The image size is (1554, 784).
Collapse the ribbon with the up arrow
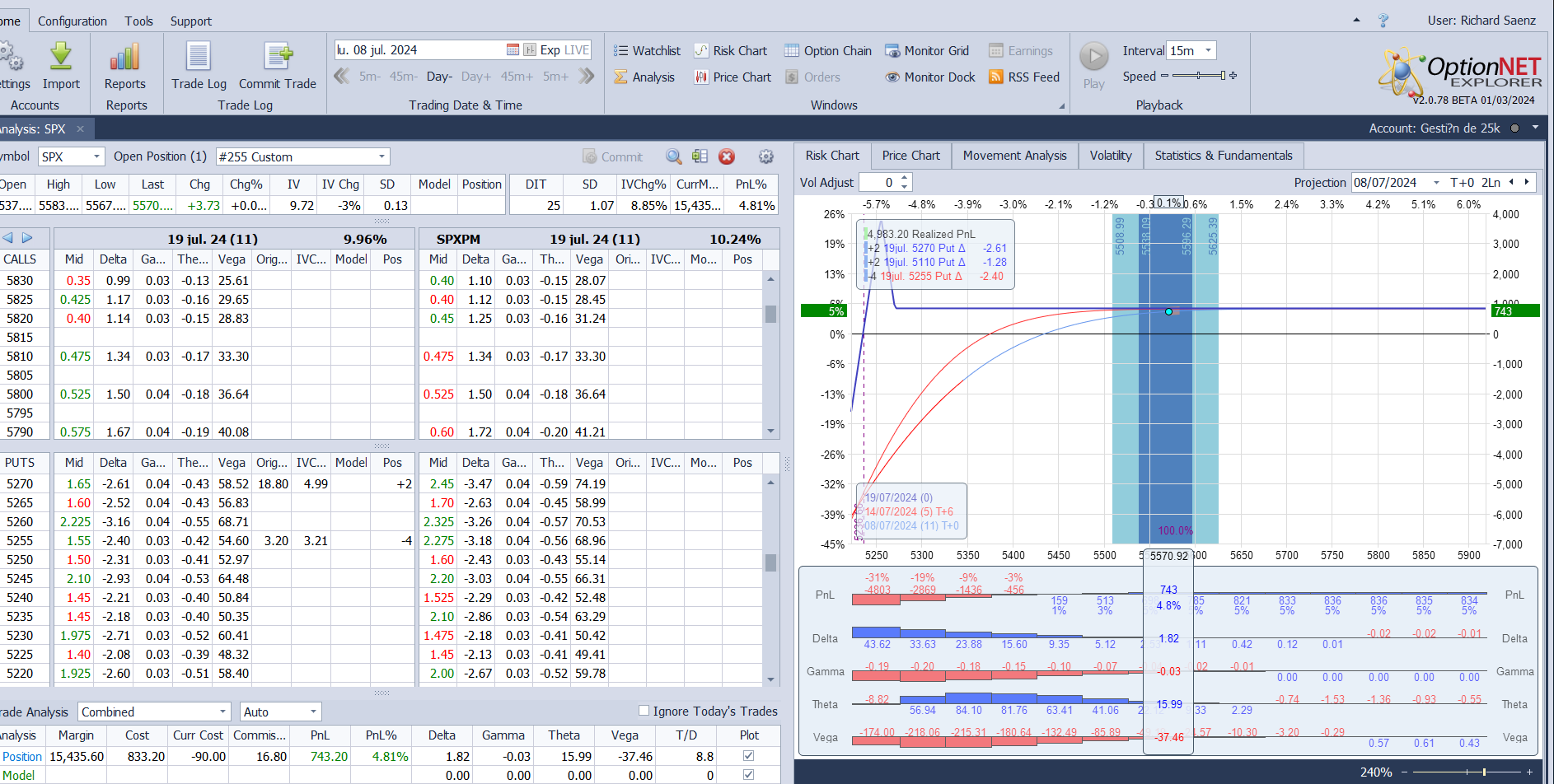(1357, 20)
